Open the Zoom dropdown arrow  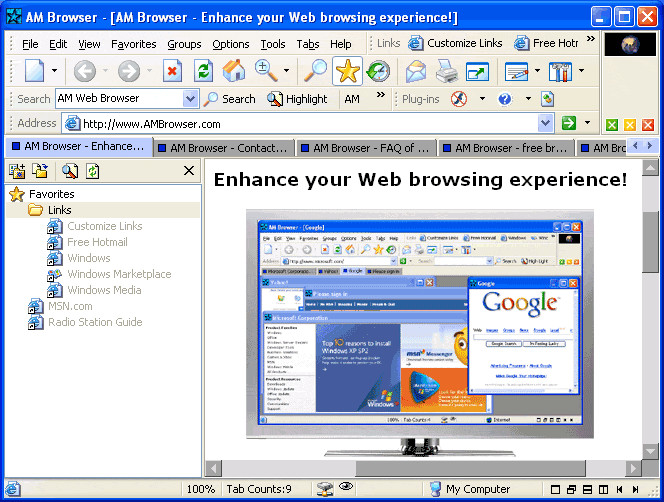(x=286, y=71)
